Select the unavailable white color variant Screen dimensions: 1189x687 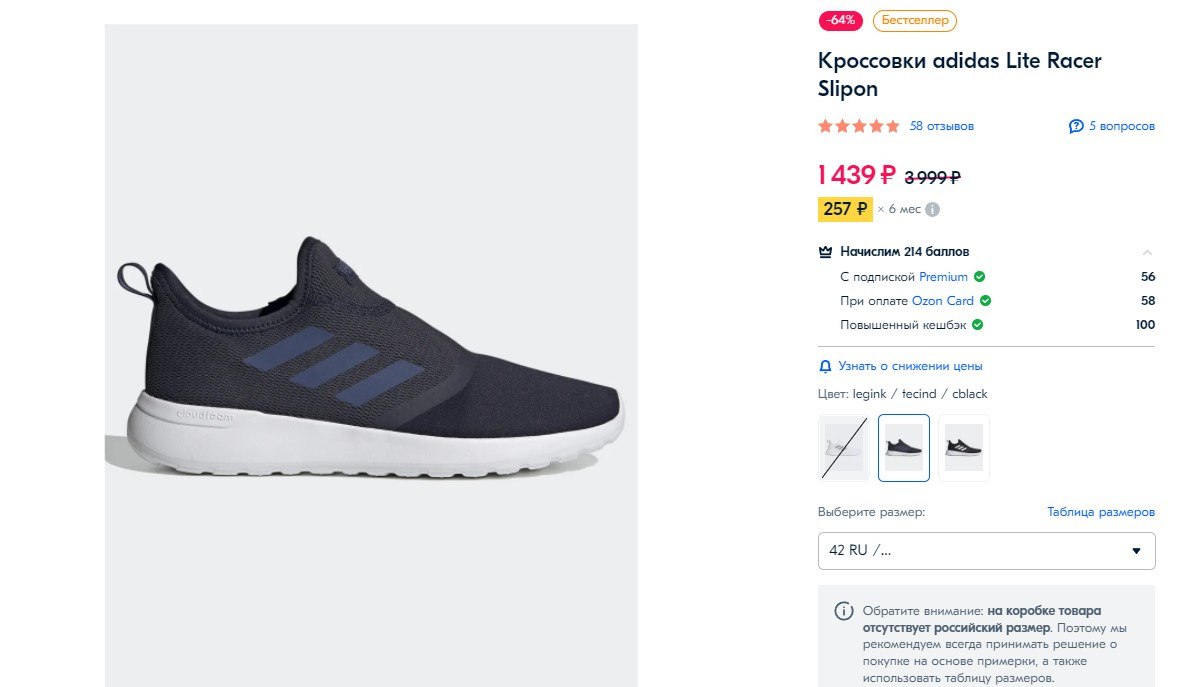click(843, 448)
